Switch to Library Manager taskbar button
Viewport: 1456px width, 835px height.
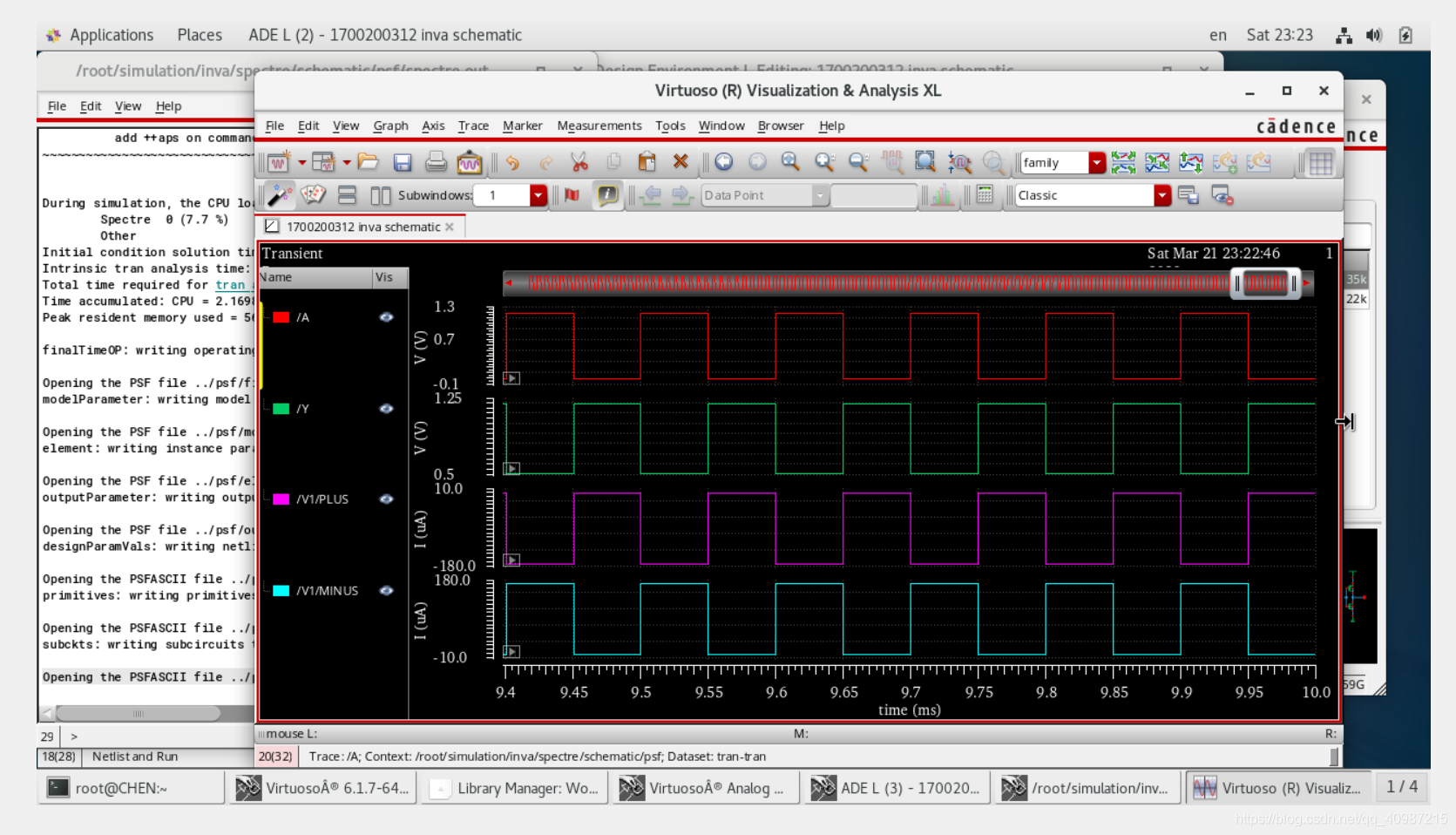(x=515, y=788)
